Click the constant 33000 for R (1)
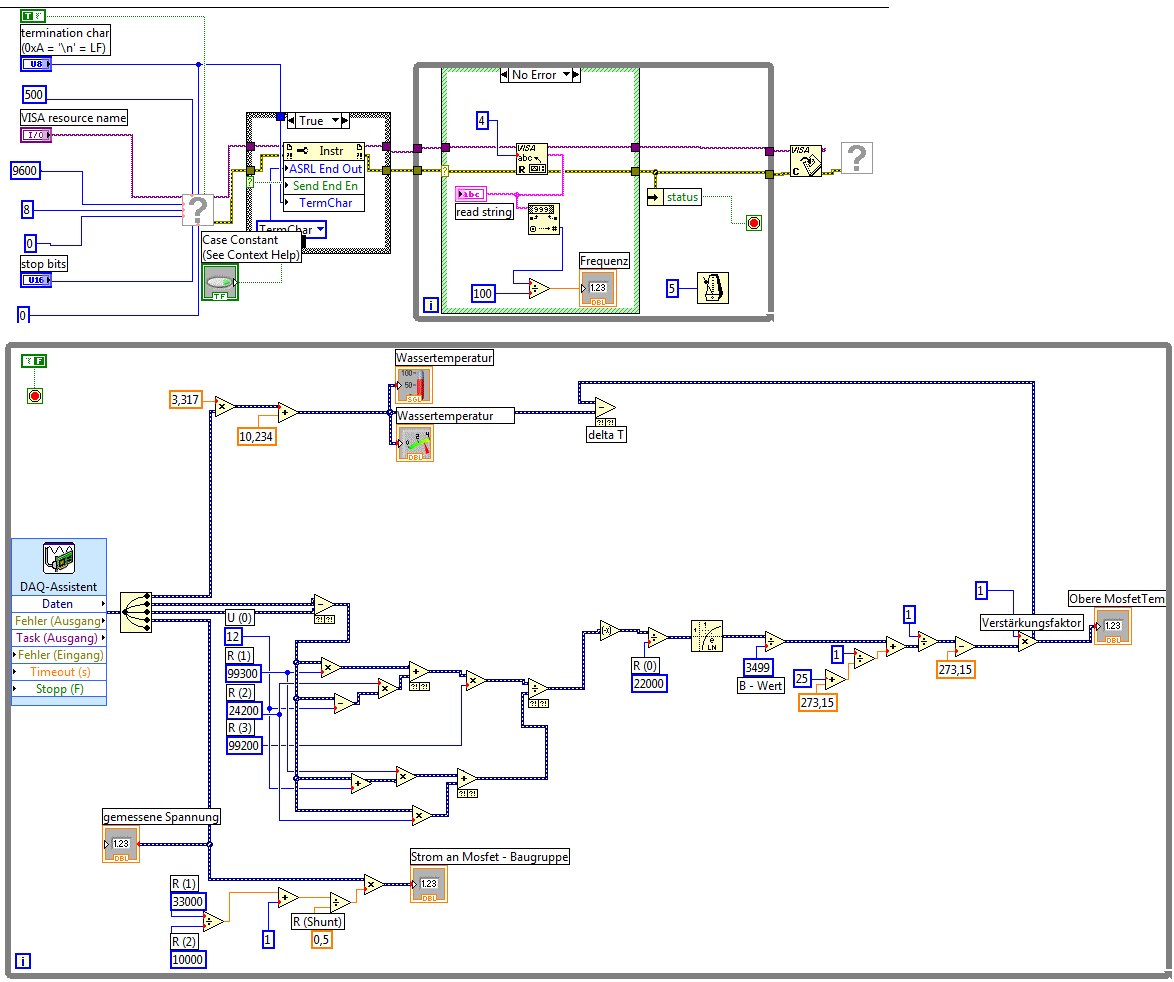 [x=188, y=902]
